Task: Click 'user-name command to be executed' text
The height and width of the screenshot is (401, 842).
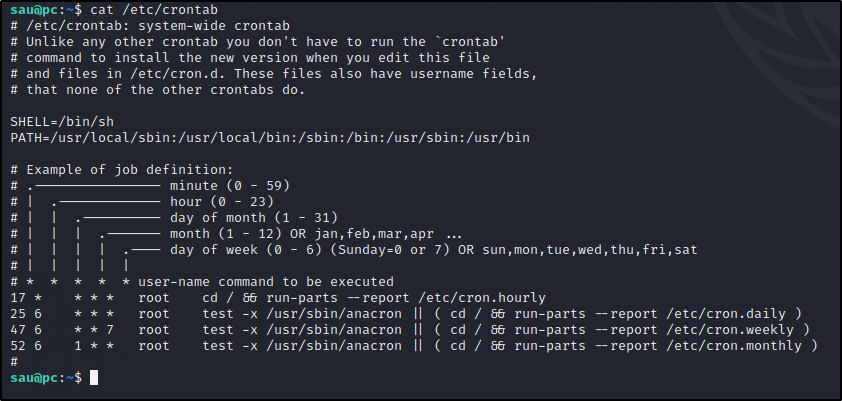Action: pos(266,282)
